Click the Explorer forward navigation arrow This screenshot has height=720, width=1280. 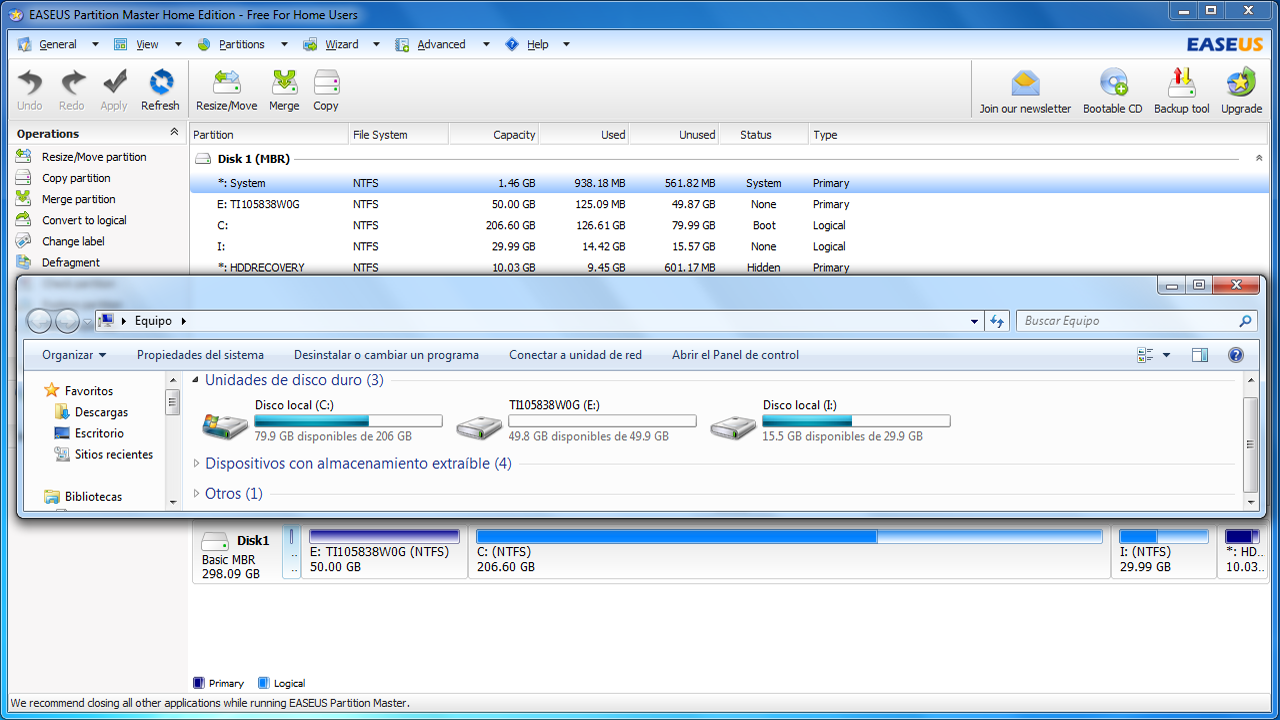(x=67, y=321)
